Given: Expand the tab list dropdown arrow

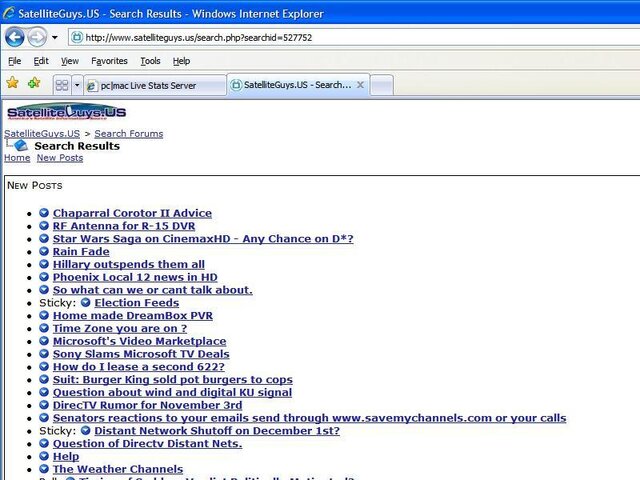Looking at the screenshot, I should [x=77, y=85].
